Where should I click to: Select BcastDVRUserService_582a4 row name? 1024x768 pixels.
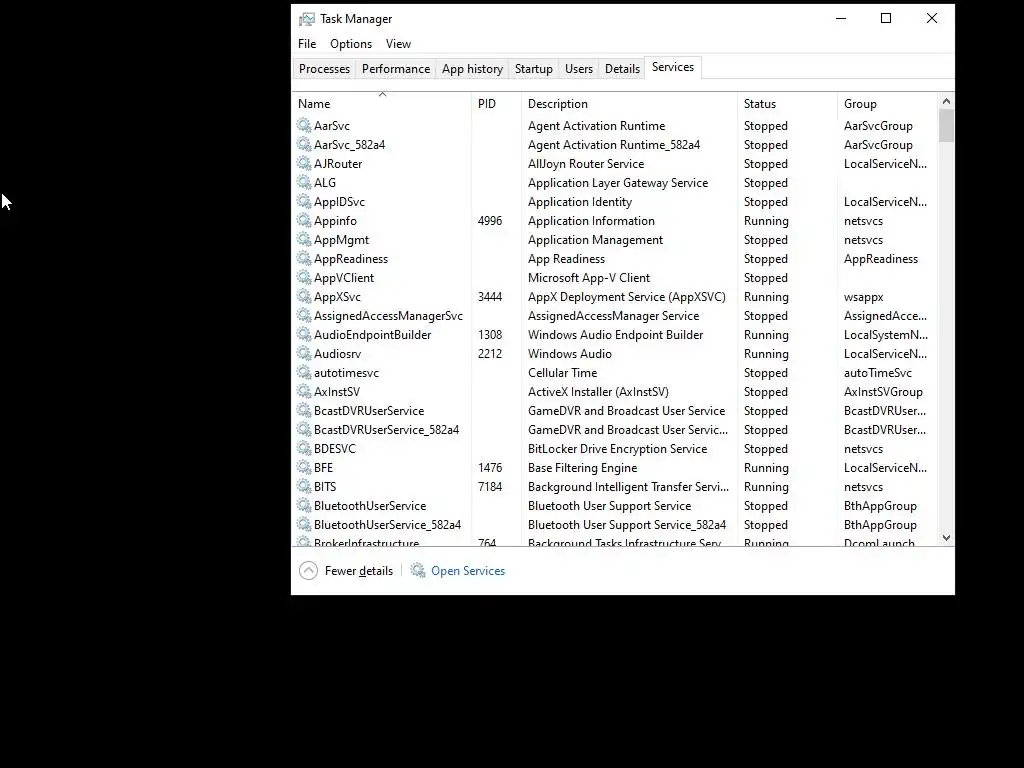click(387, 430)
